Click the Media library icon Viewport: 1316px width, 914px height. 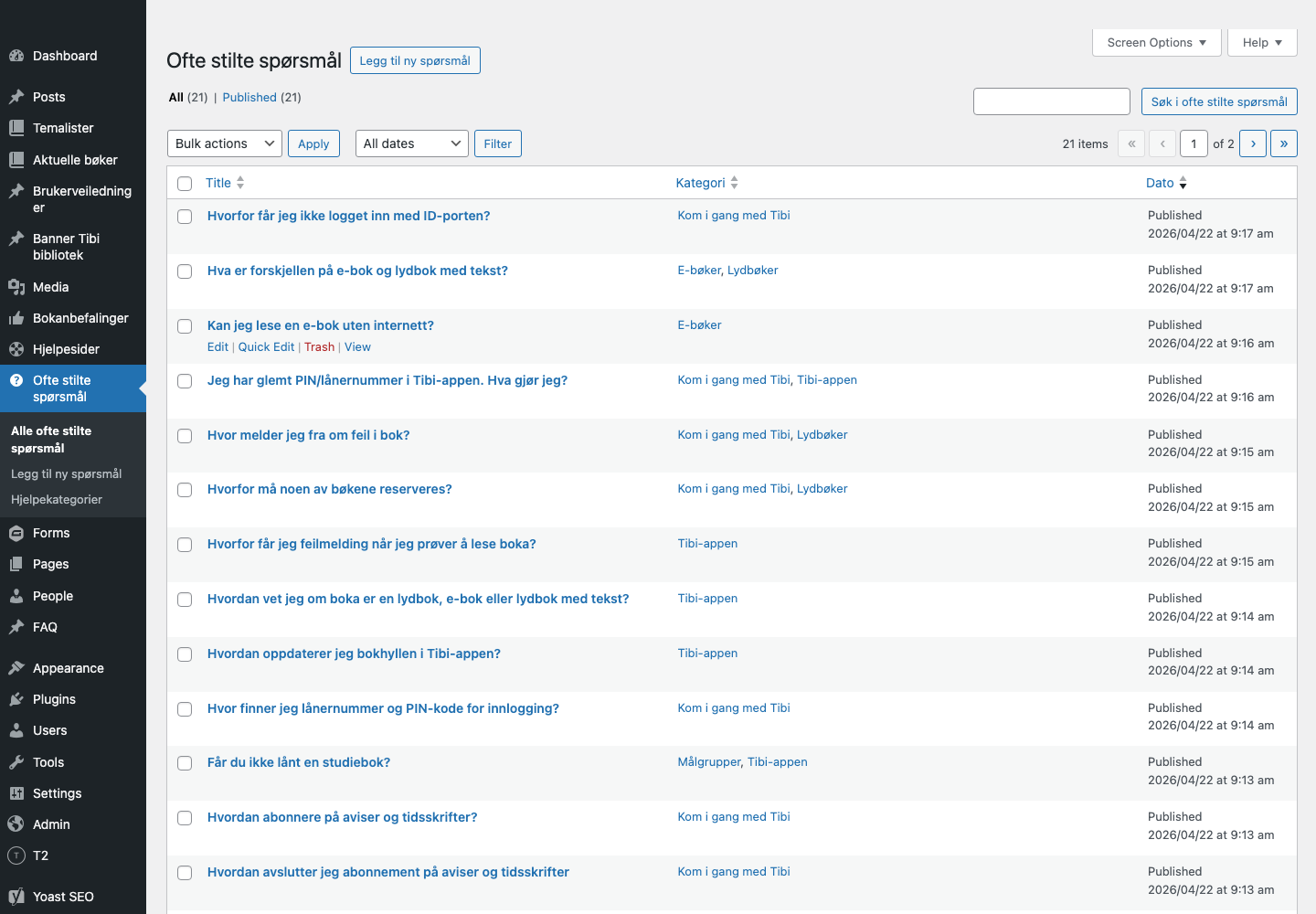(16, 287)
